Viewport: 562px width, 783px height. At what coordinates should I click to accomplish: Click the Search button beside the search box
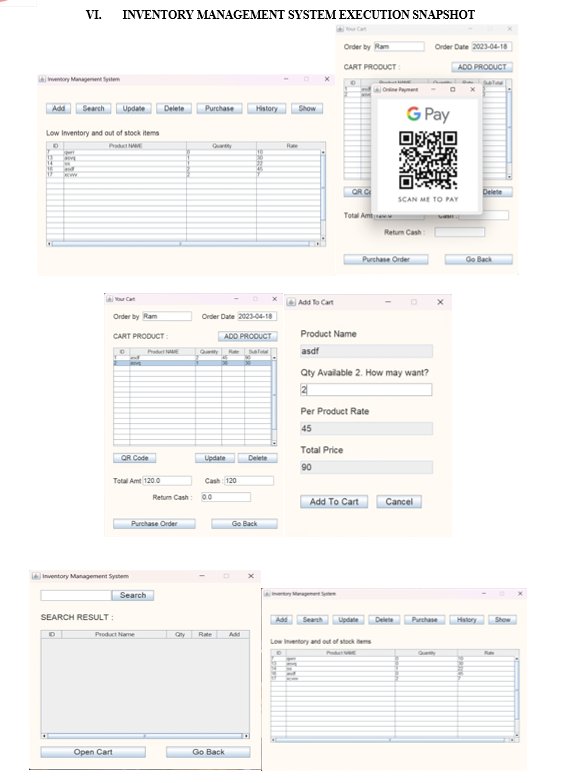pyautogui.click(x=133, y=595)
